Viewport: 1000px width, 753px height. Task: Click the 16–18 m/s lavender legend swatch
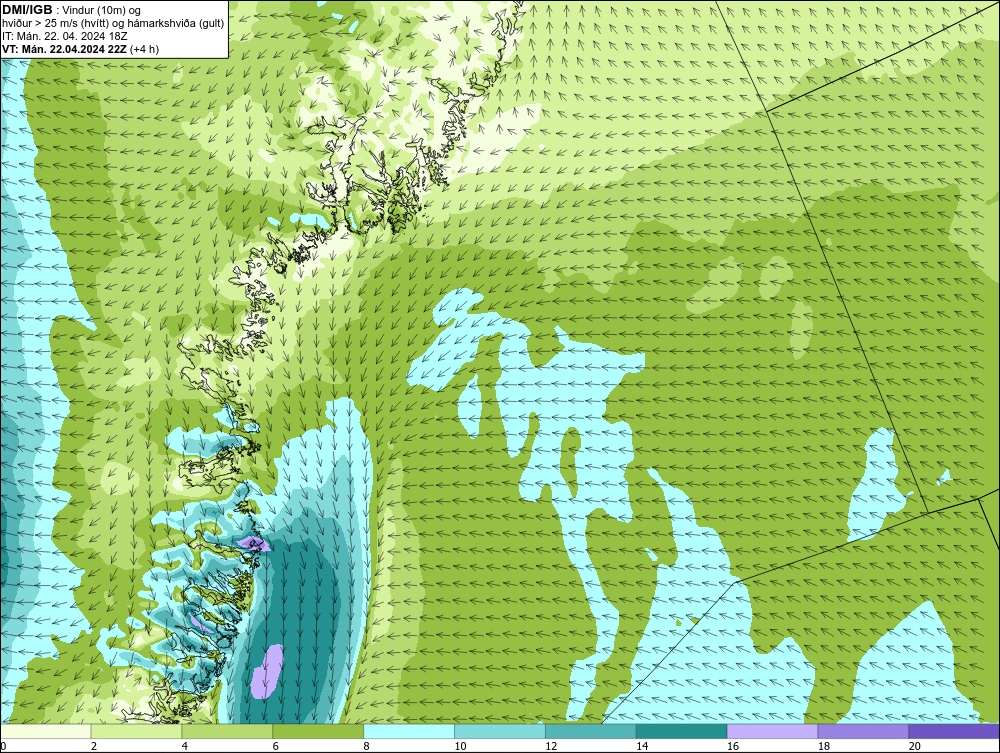(772, 731)
